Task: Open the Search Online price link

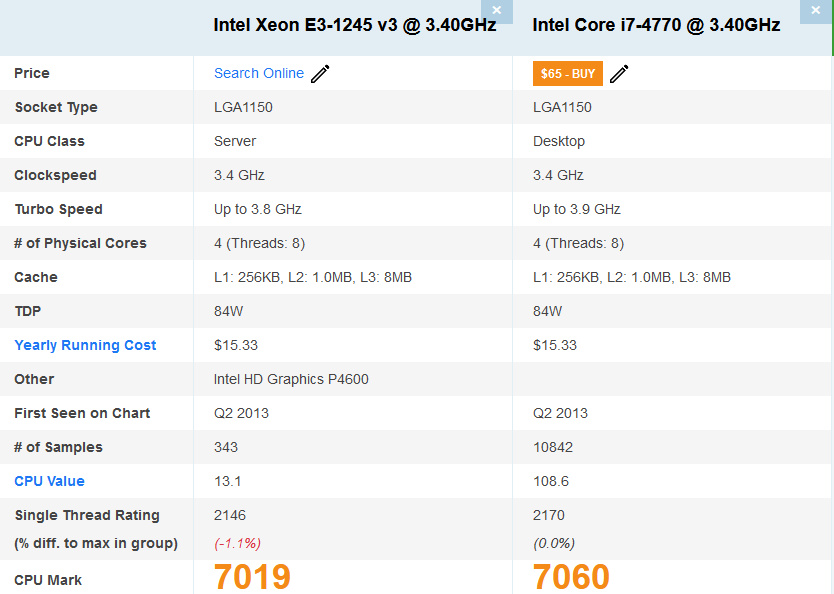Action: pos(259,73)
